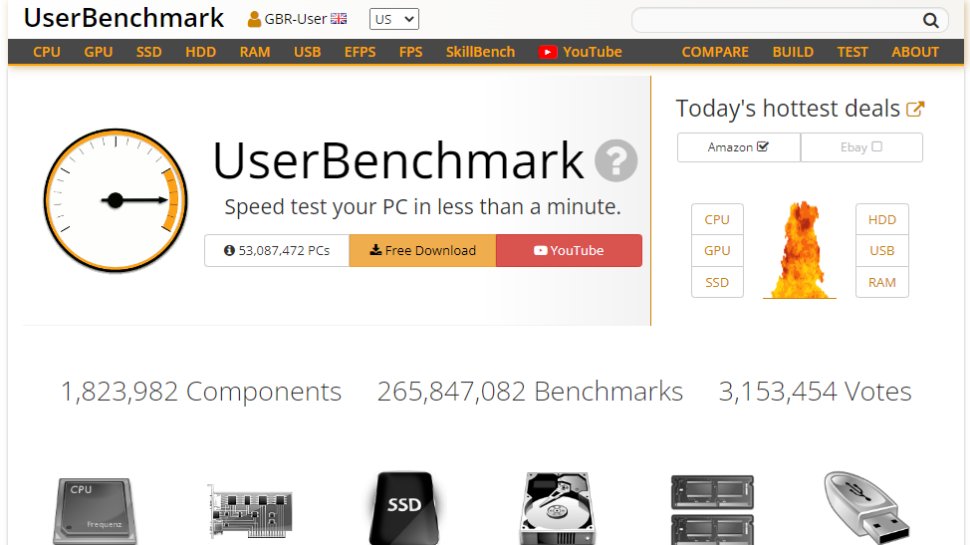Open the EFPS navigation item

[360, 52]
